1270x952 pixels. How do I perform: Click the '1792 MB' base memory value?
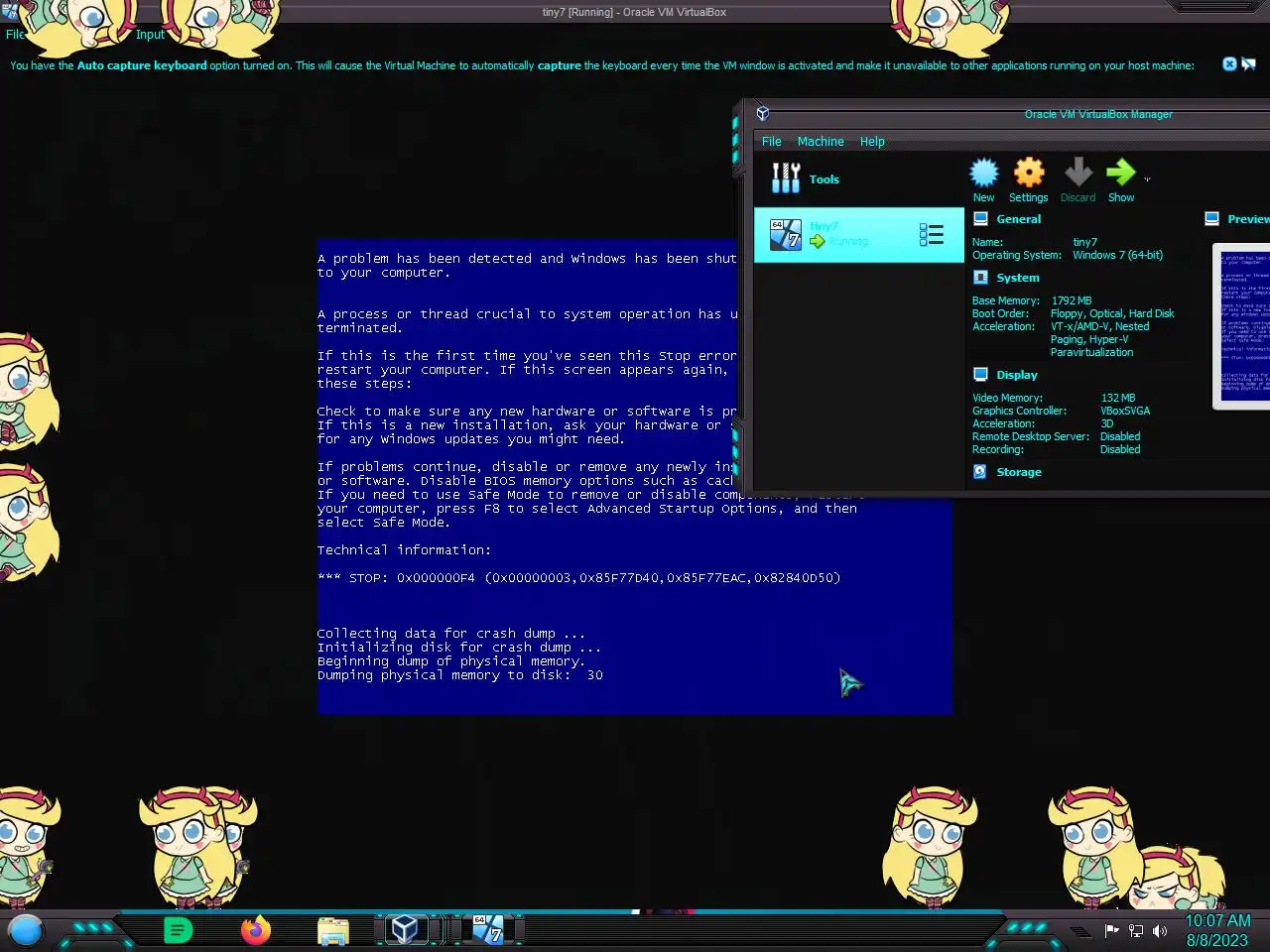[1072, 300]
